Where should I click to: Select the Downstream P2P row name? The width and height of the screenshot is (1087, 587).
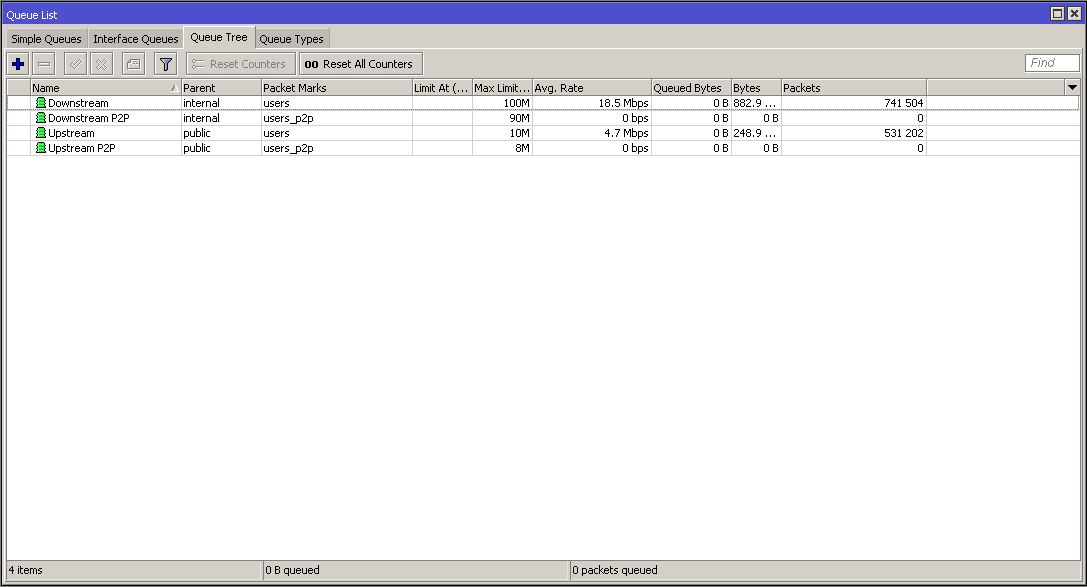(x=89, y=118)
